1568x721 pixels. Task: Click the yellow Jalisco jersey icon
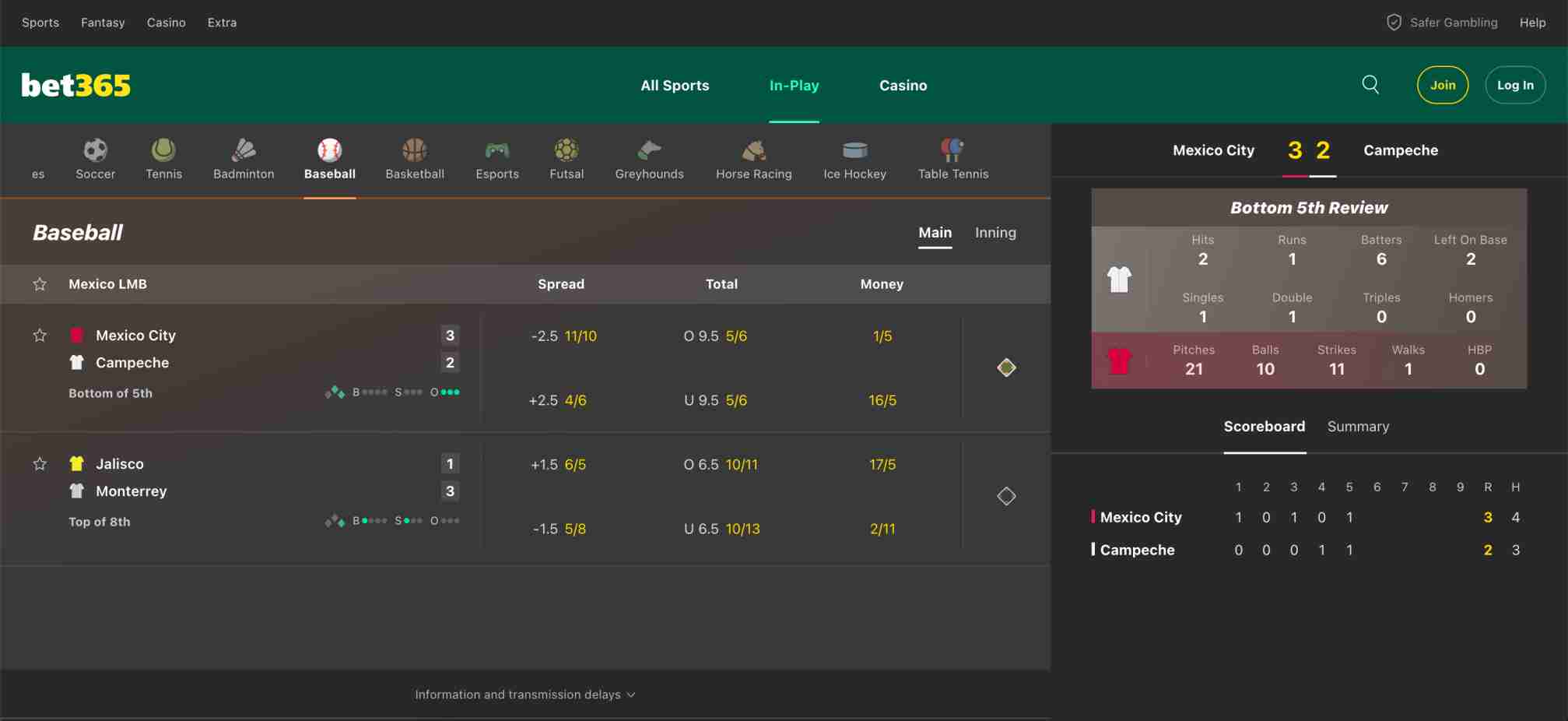(x=76, y=464)
